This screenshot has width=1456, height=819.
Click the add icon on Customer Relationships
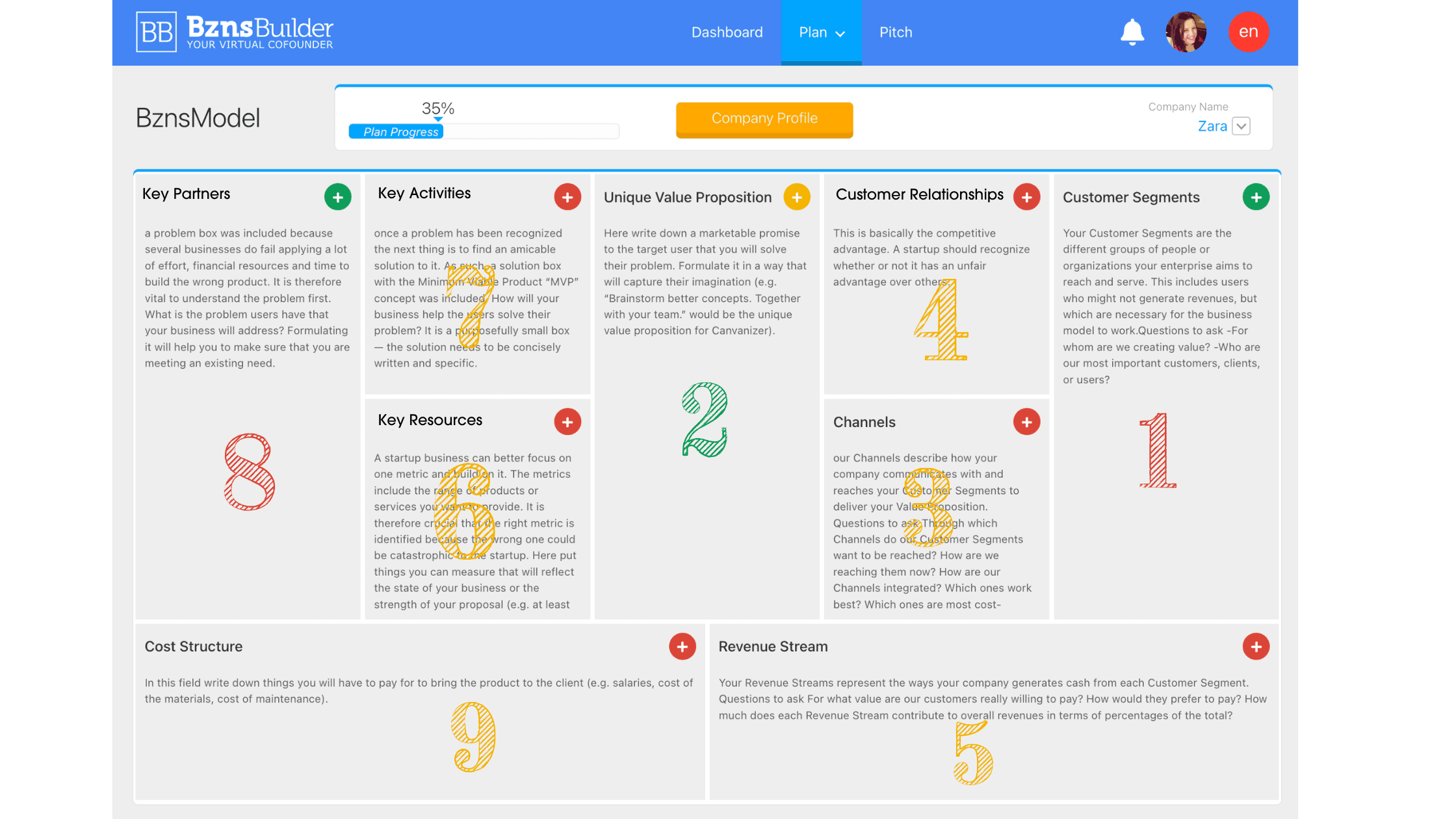click(x=1027, y=196)
